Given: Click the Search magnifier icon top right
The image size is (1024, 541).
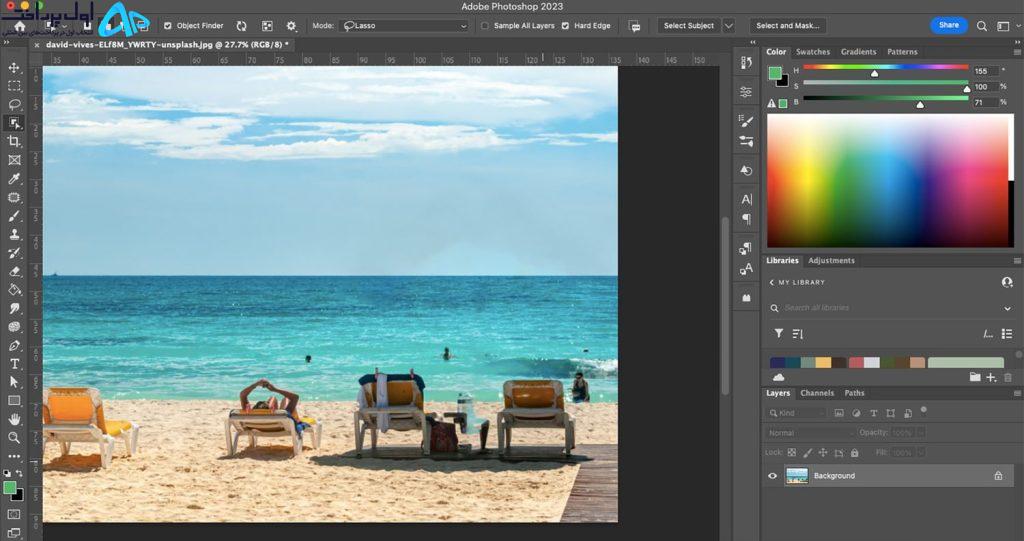Looking at the screenshot, I should click(x=982, y=26).
